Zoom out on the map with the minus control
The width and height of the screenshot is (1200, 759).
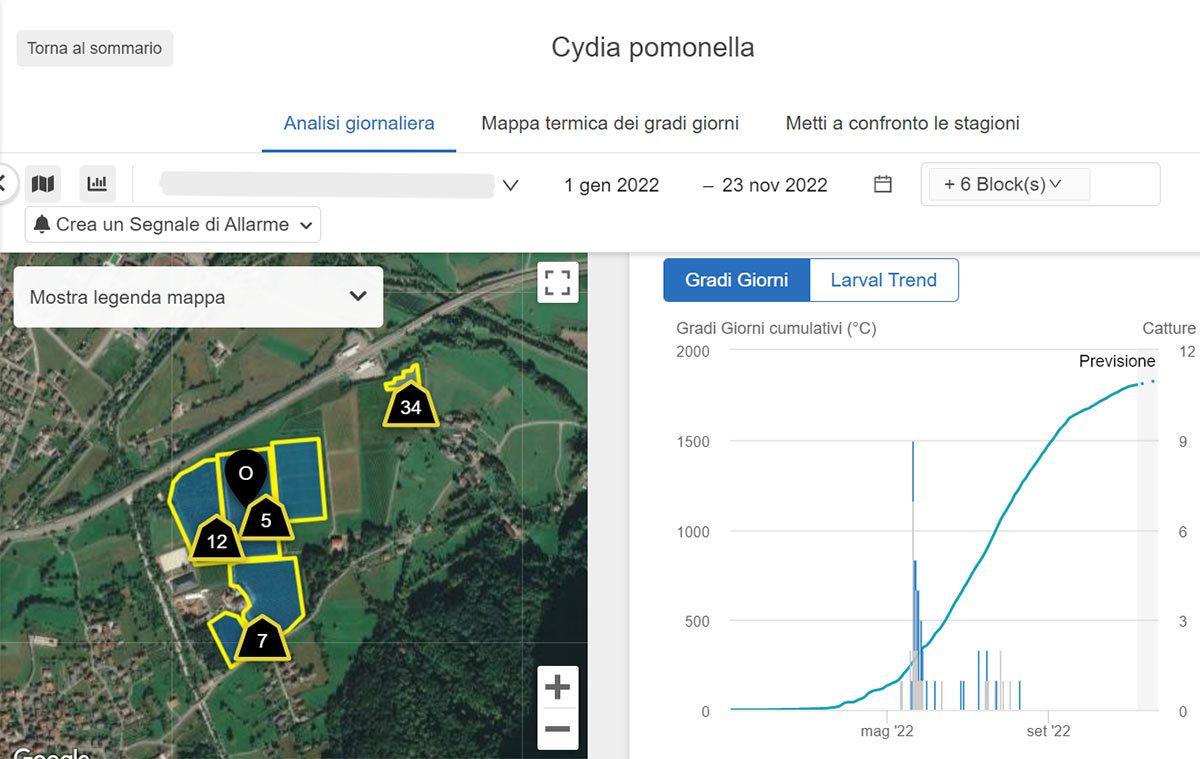pyautogui.click(x=557, y=731)
